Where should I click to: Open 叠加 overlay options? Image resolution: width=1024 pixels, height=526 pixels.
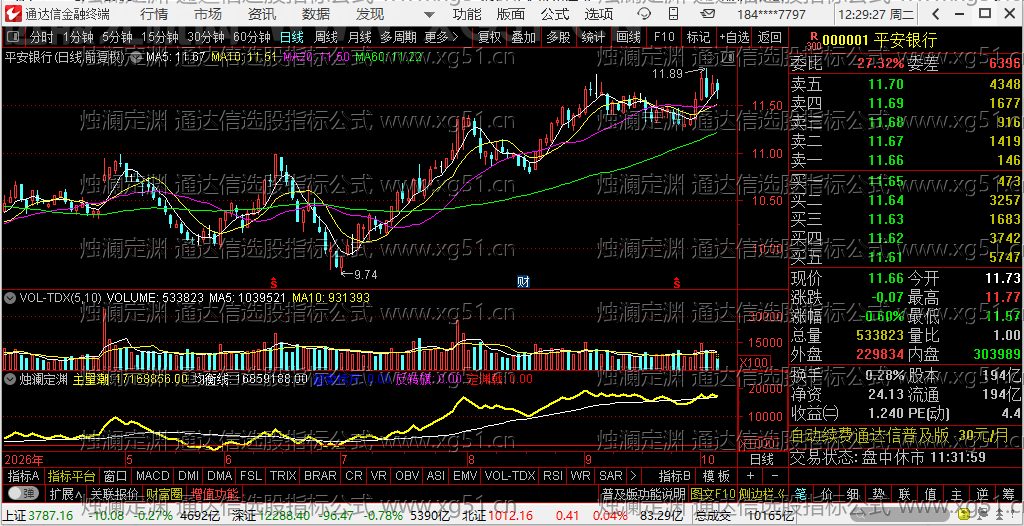[x=524, y=37]
